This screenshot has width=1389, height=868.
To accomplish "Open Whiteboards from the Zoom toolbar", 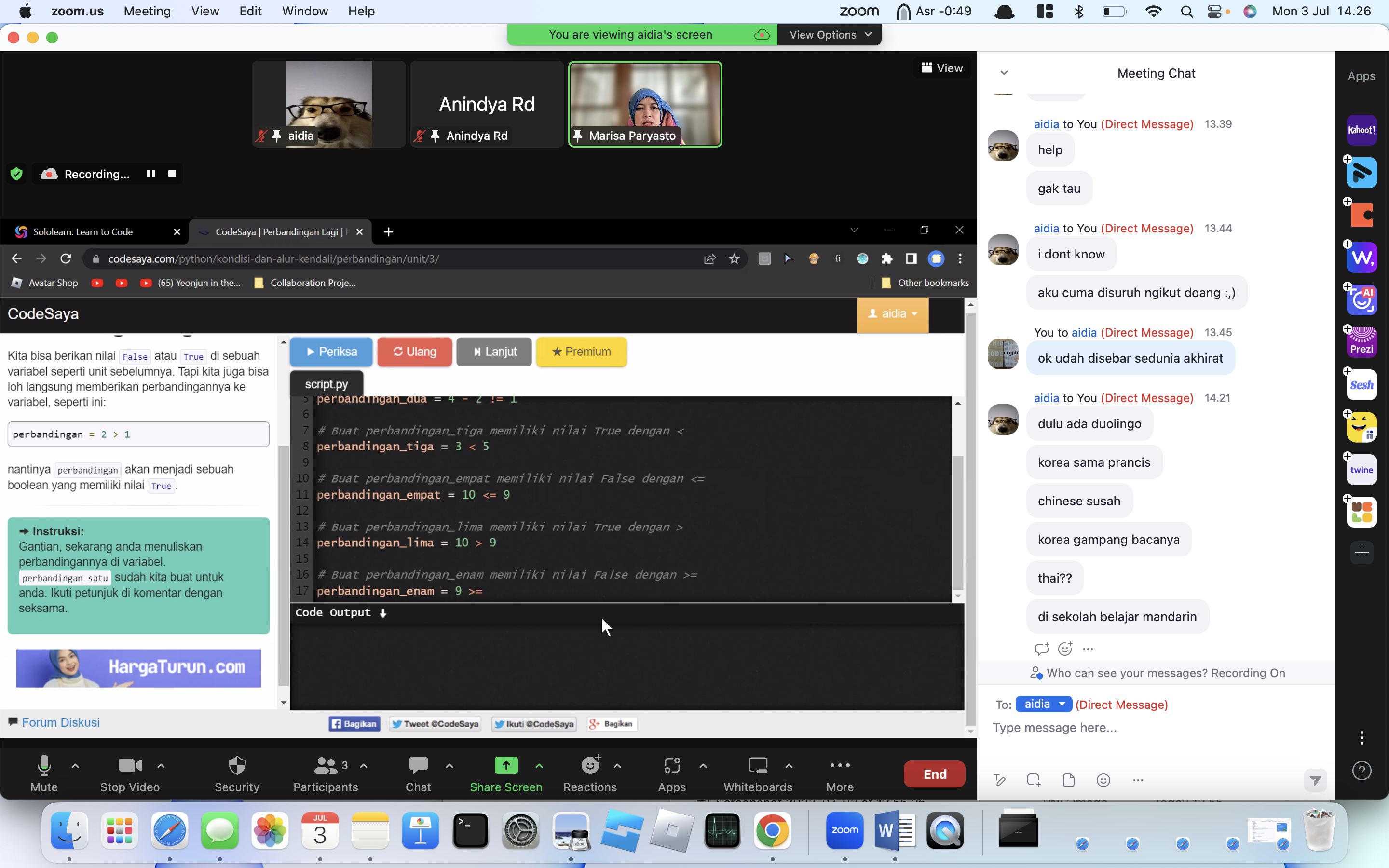I will pyautogui.click(x=758, y=773).
